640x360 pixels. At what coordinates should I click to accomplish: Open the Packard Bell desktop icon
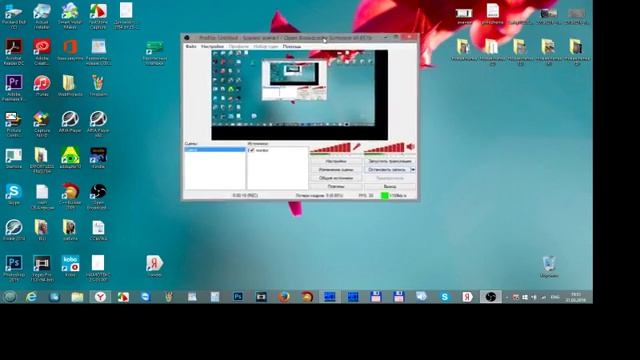[x=13, y=16]
